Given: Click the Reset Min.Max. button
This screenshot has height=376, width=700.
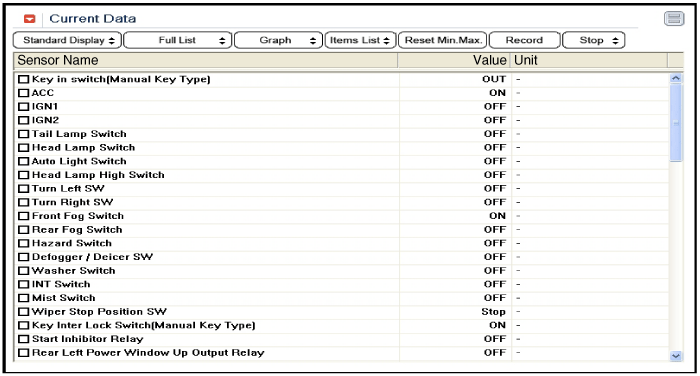Looking at the screenshot, I should (442, 40).
